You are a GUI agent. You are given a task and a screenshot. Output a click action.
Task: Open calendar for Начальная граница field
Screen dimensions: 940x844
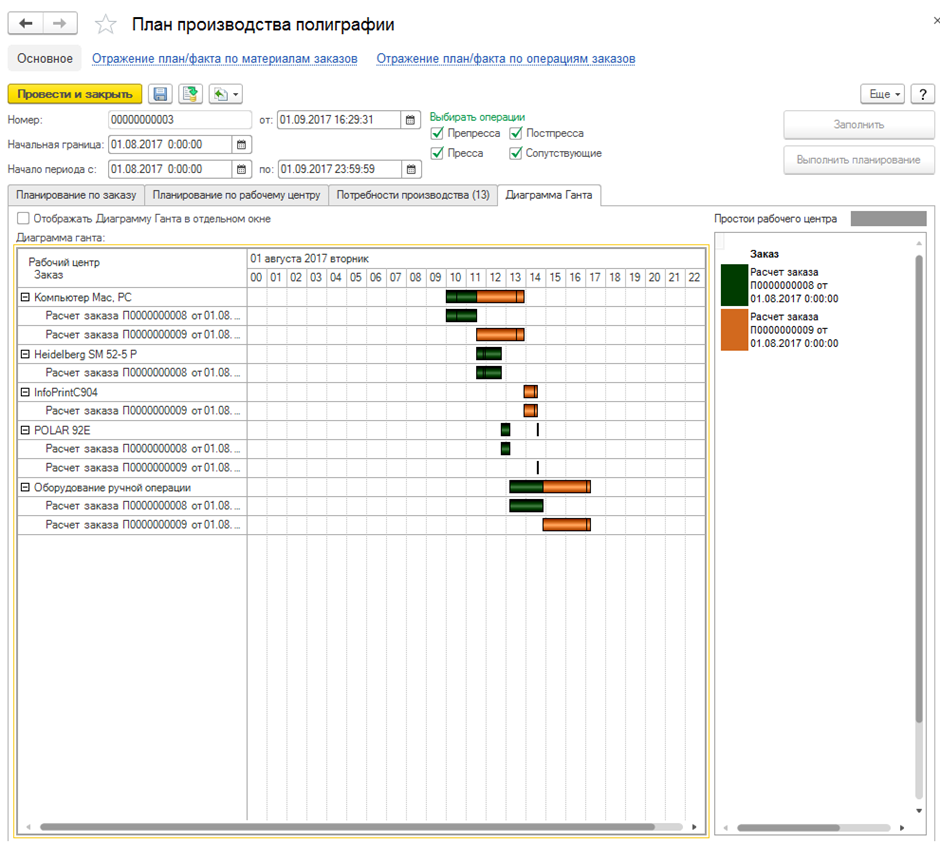tap(241, 144)
